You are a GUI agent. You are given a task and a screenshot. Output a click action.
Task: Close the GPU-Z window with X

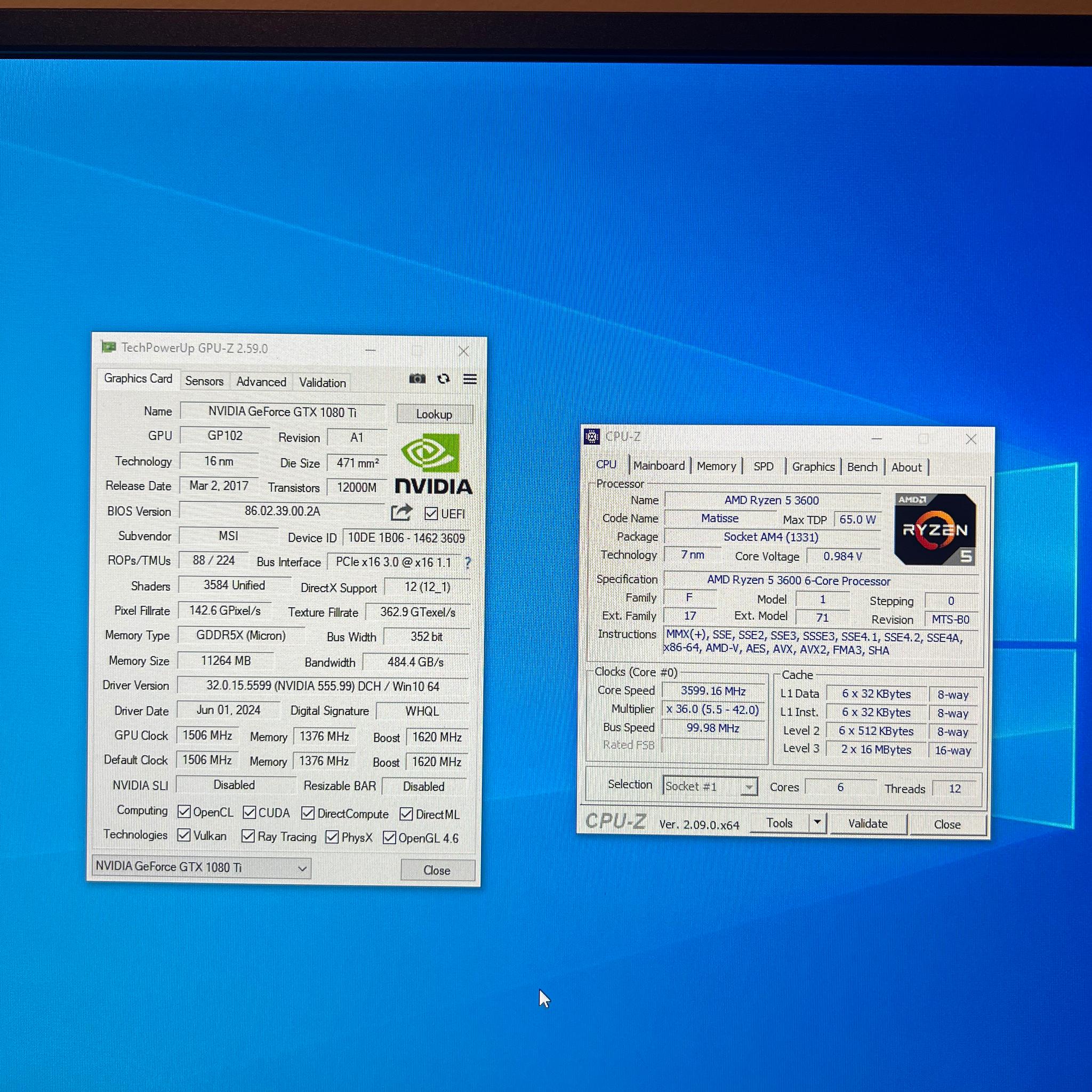pyautogui.click(x=463, y=351)
